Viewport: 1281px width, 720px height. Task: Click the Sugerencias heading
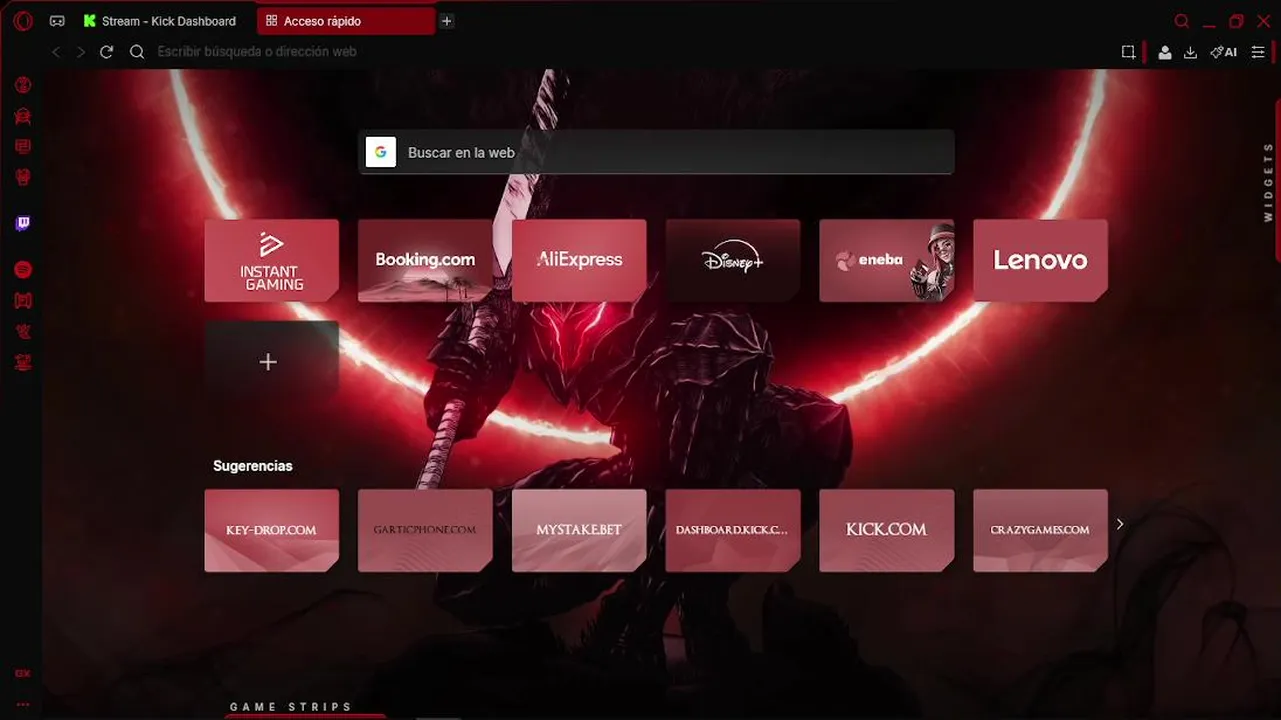[x=253, y=466]
